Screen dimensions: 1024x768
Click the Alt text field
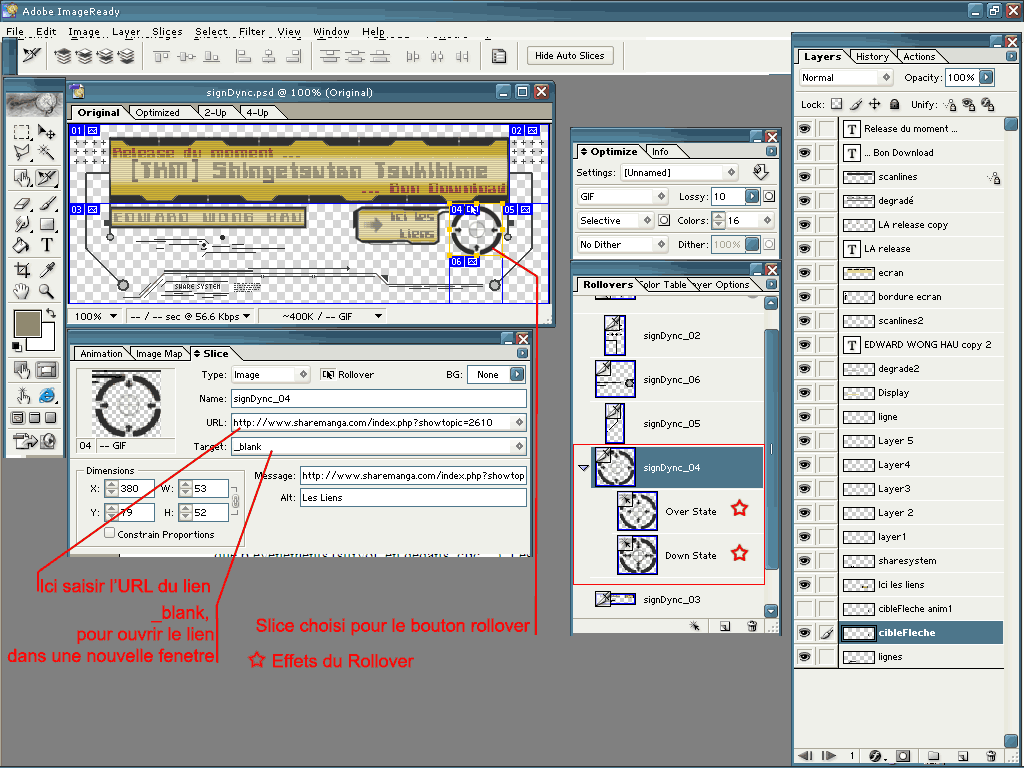[x=413, y=498]
